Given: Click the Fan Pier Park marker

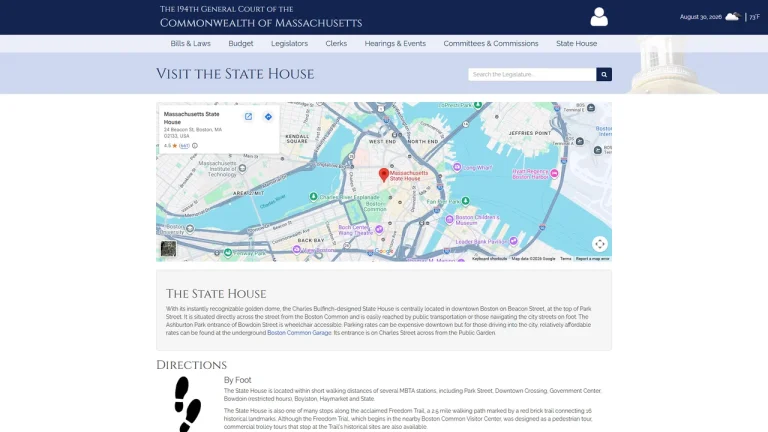Looking at the screenshot, I should point(465,201).
